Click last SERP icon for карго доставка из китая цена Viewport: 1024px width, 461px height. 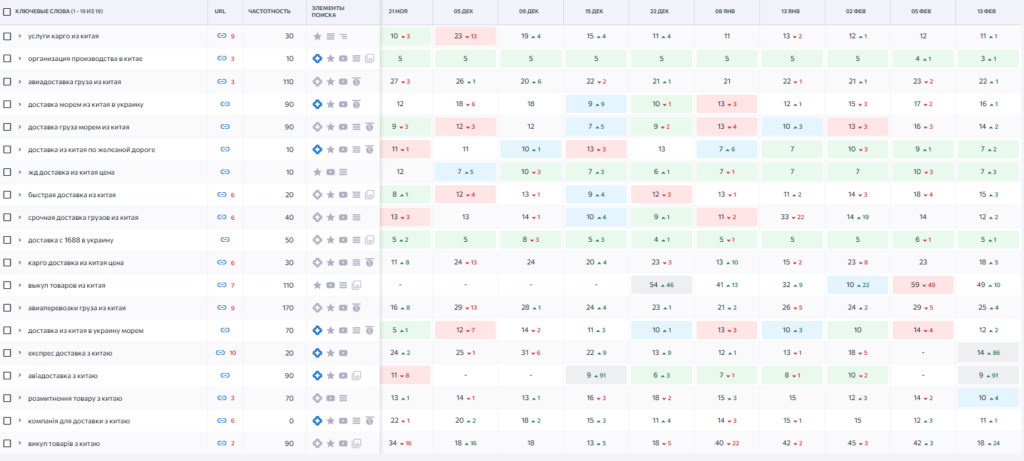370,262
